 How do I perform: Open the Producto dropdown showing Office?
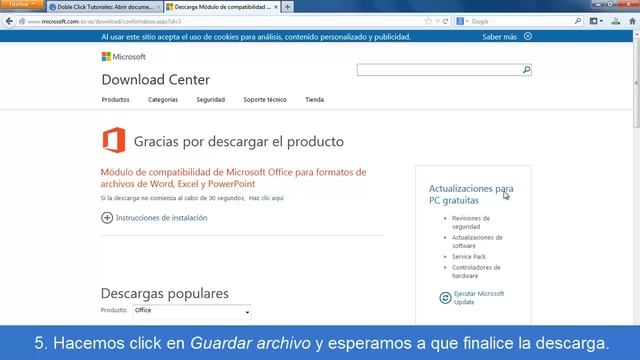[x=192, y=311]
